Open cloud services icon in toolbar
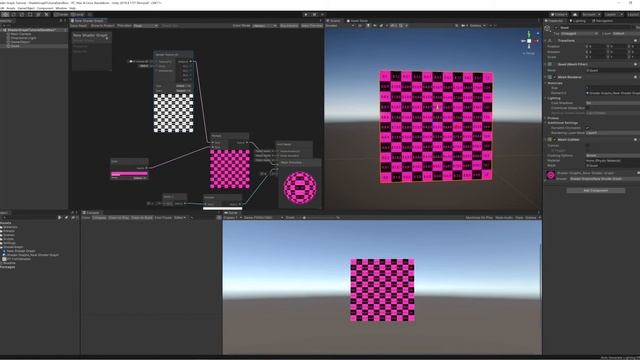The height and width of the screenshot is (360, 640). (x=575, y=15)
